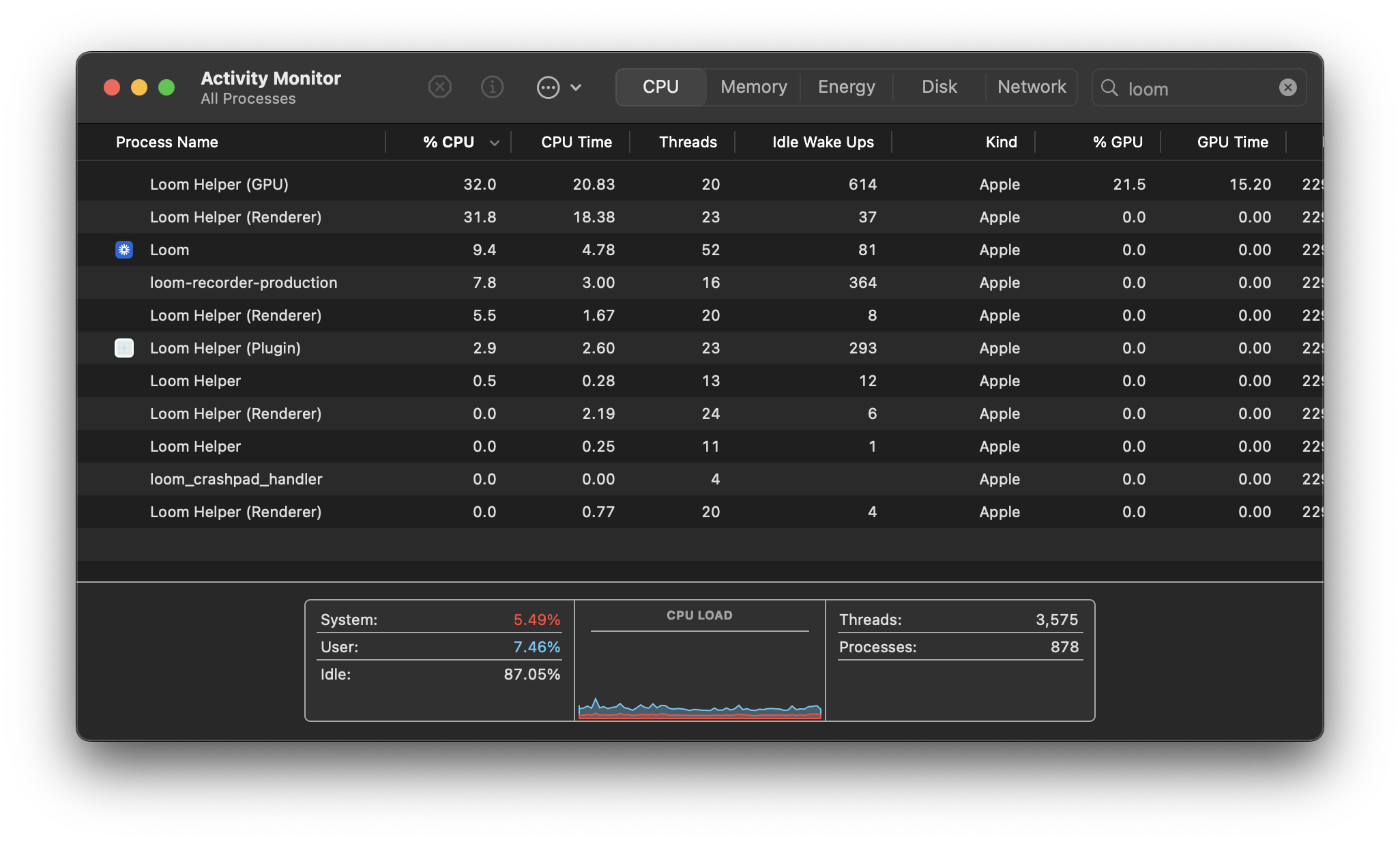Open the actions menu dropdown chevron
This screenshot has width=1400, height=842.
tap(576, 87)
